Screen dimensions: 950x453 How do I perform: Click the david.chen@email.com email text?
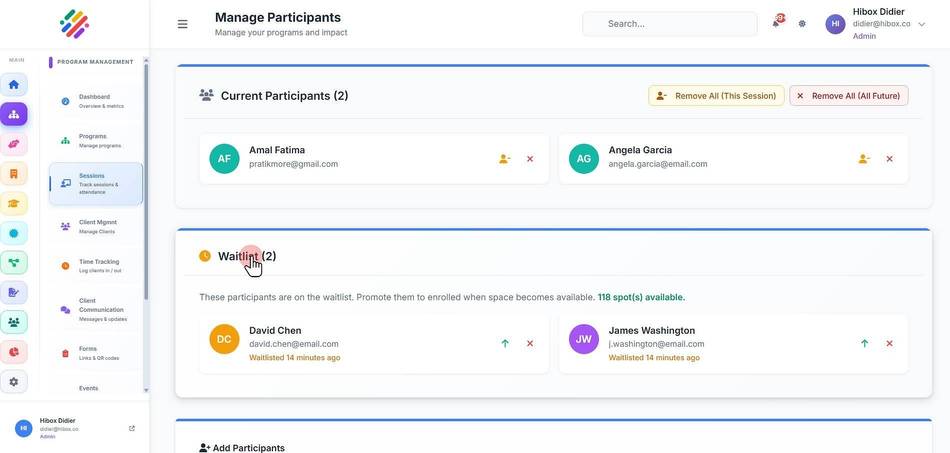pyautogui.click(x=293, y=344)
